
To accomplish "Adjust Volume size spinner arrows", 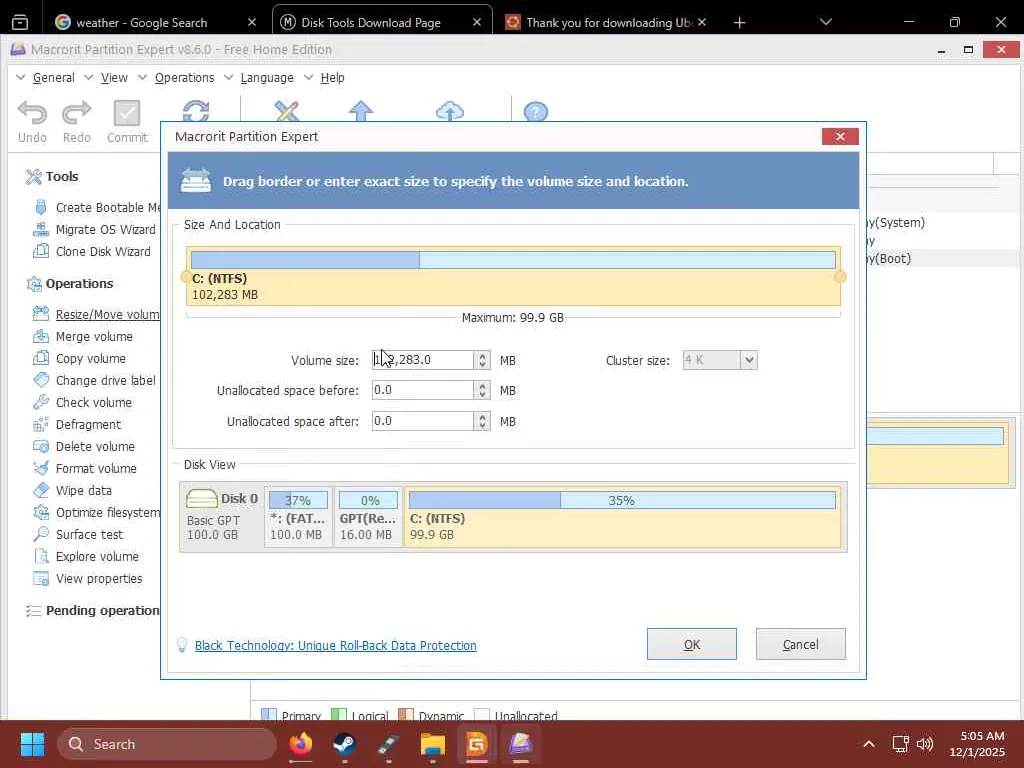I will [483, 360].
